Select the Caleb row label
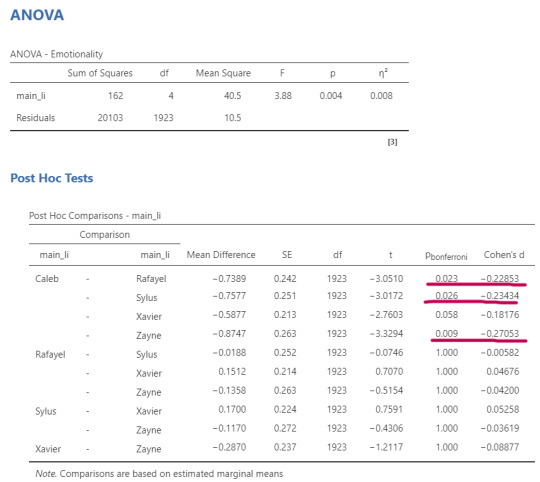The image size is (540, 482). coord(47,278)
